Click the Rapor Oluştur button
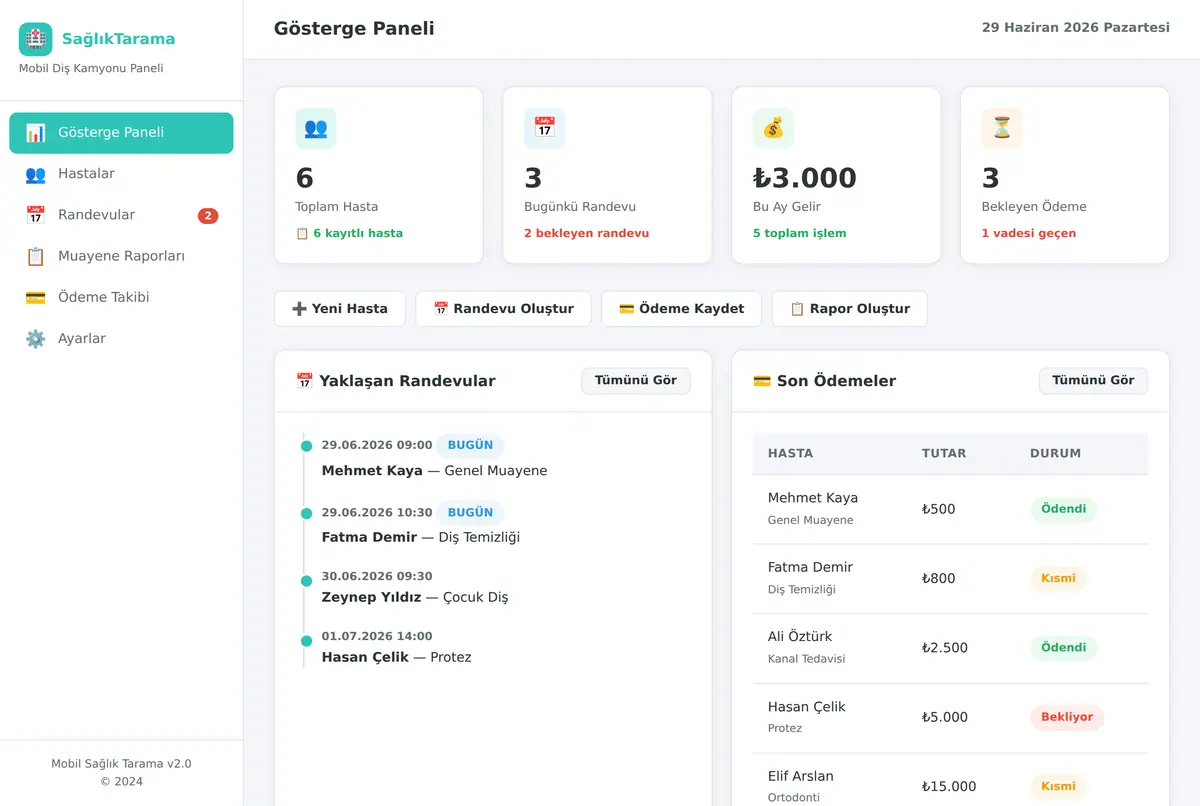 tap(850, 309)
